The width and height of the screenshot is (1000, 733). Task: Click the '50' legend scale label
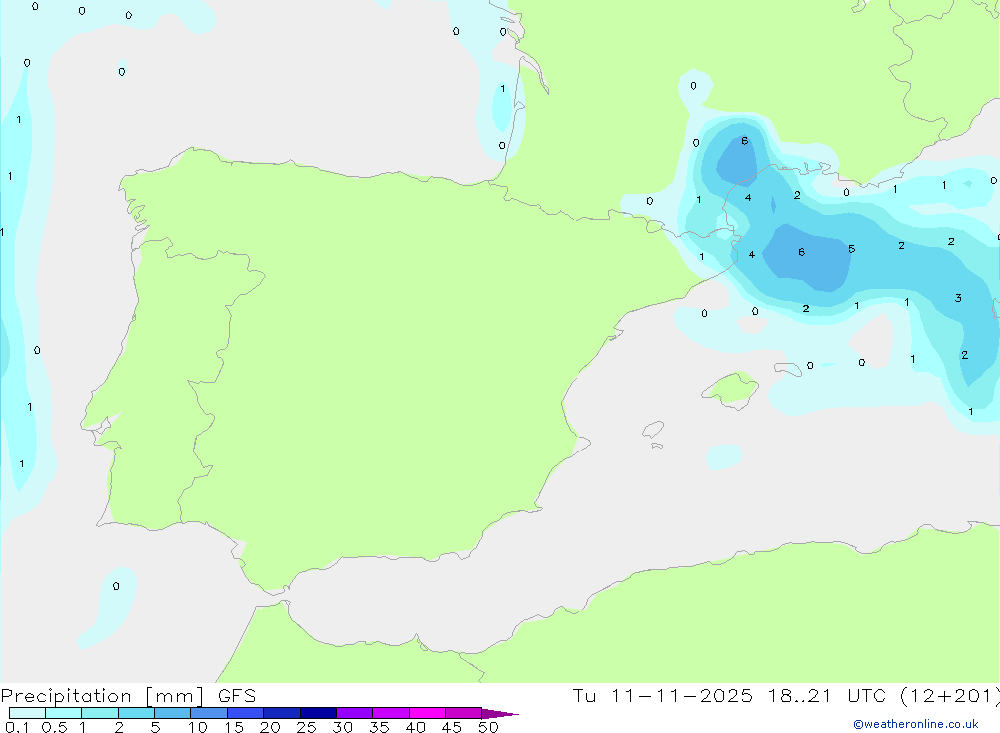tap(489, 727)
